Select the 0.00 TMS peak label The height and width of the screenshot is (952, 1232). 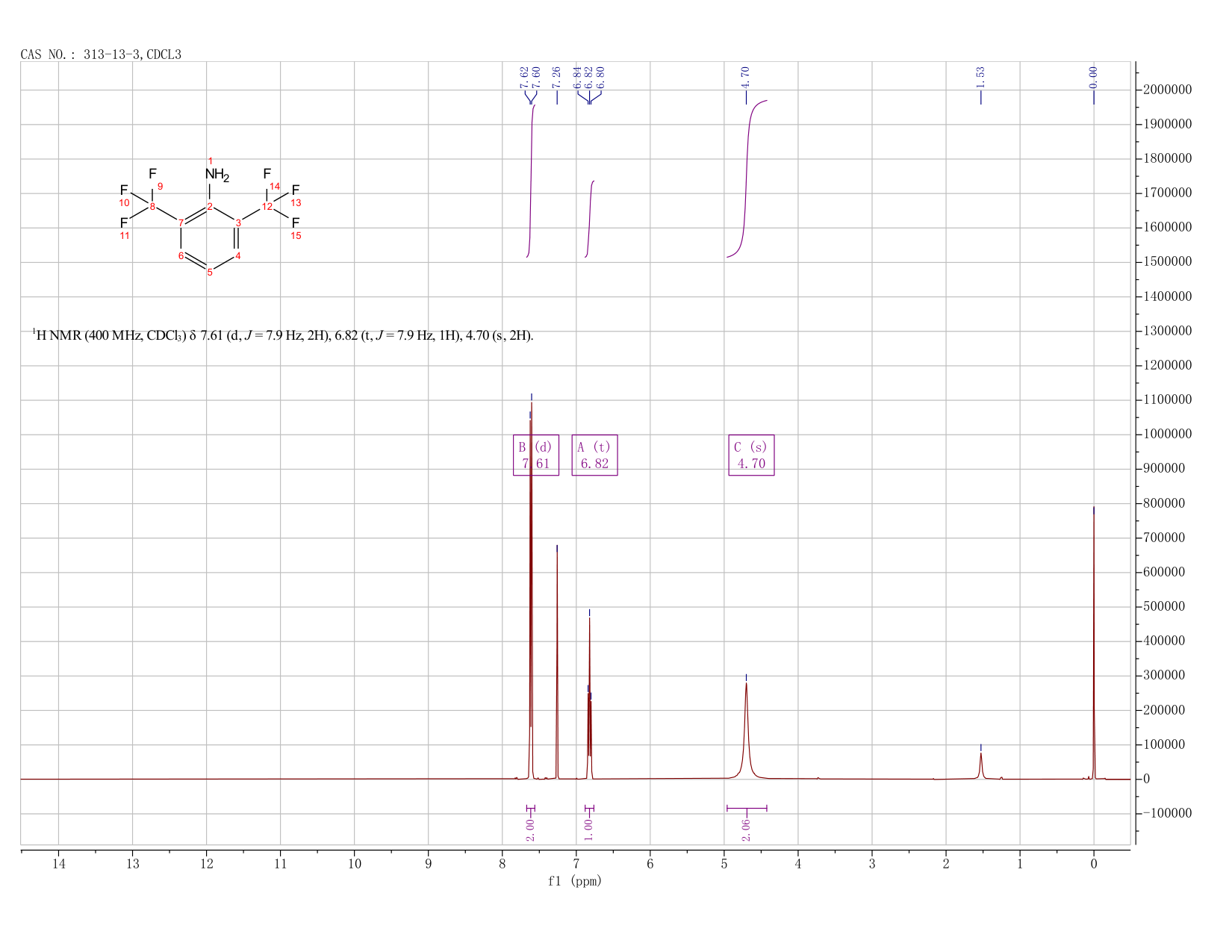coord(1093,76)
